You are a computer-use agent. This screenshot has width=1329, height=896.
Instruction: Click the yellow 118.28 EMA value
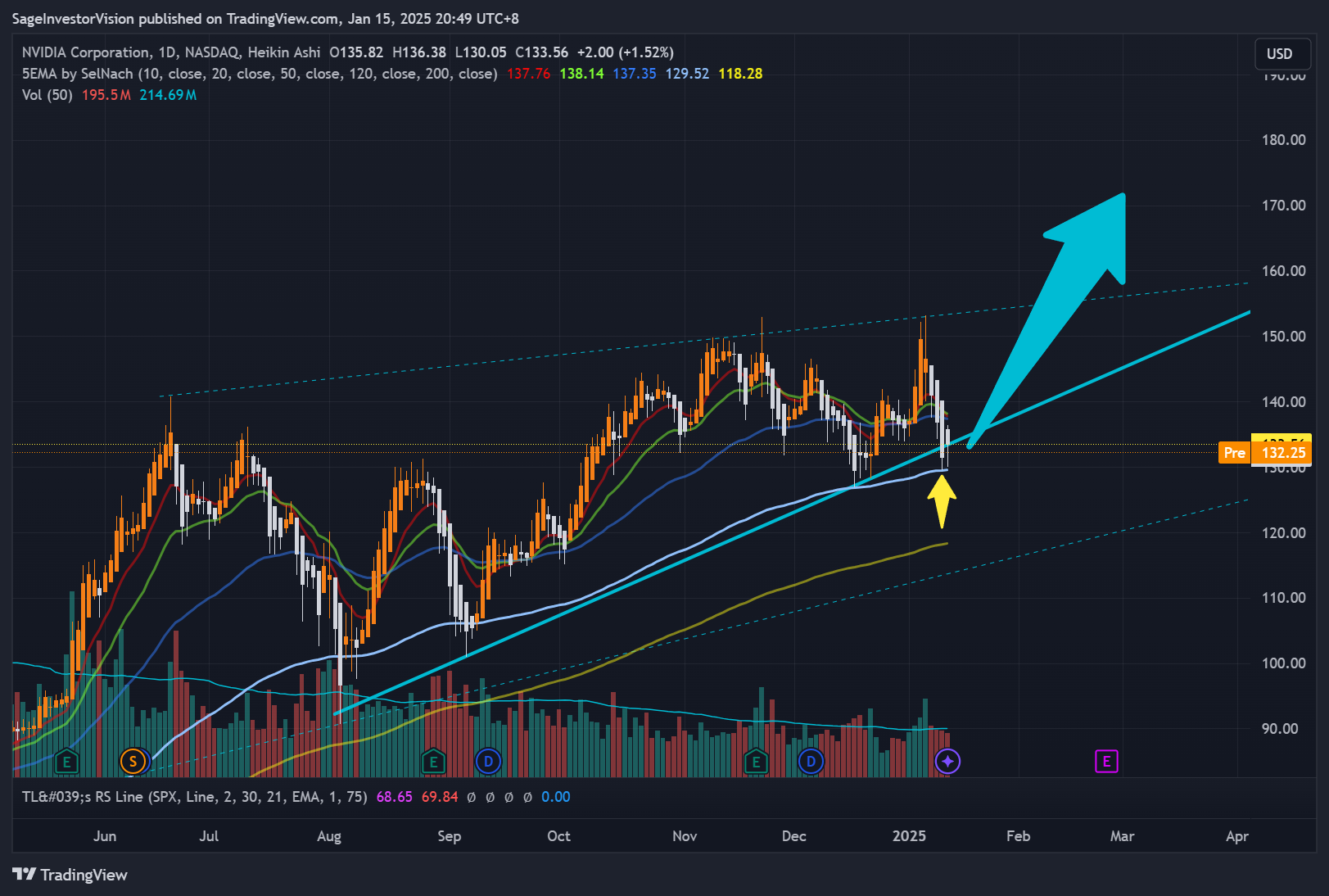click(x=740, y=74)
